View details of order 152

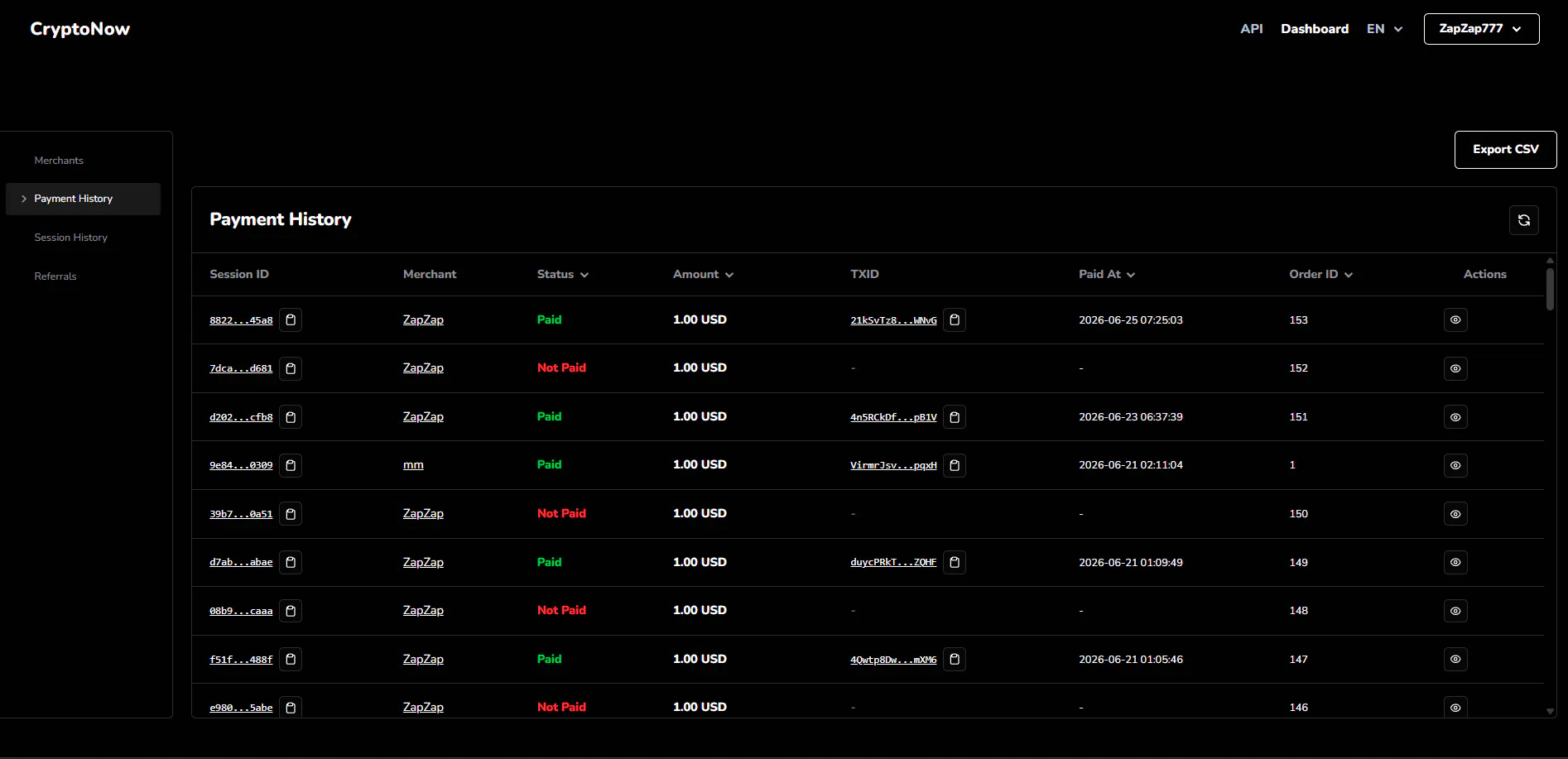(1455, 368)
